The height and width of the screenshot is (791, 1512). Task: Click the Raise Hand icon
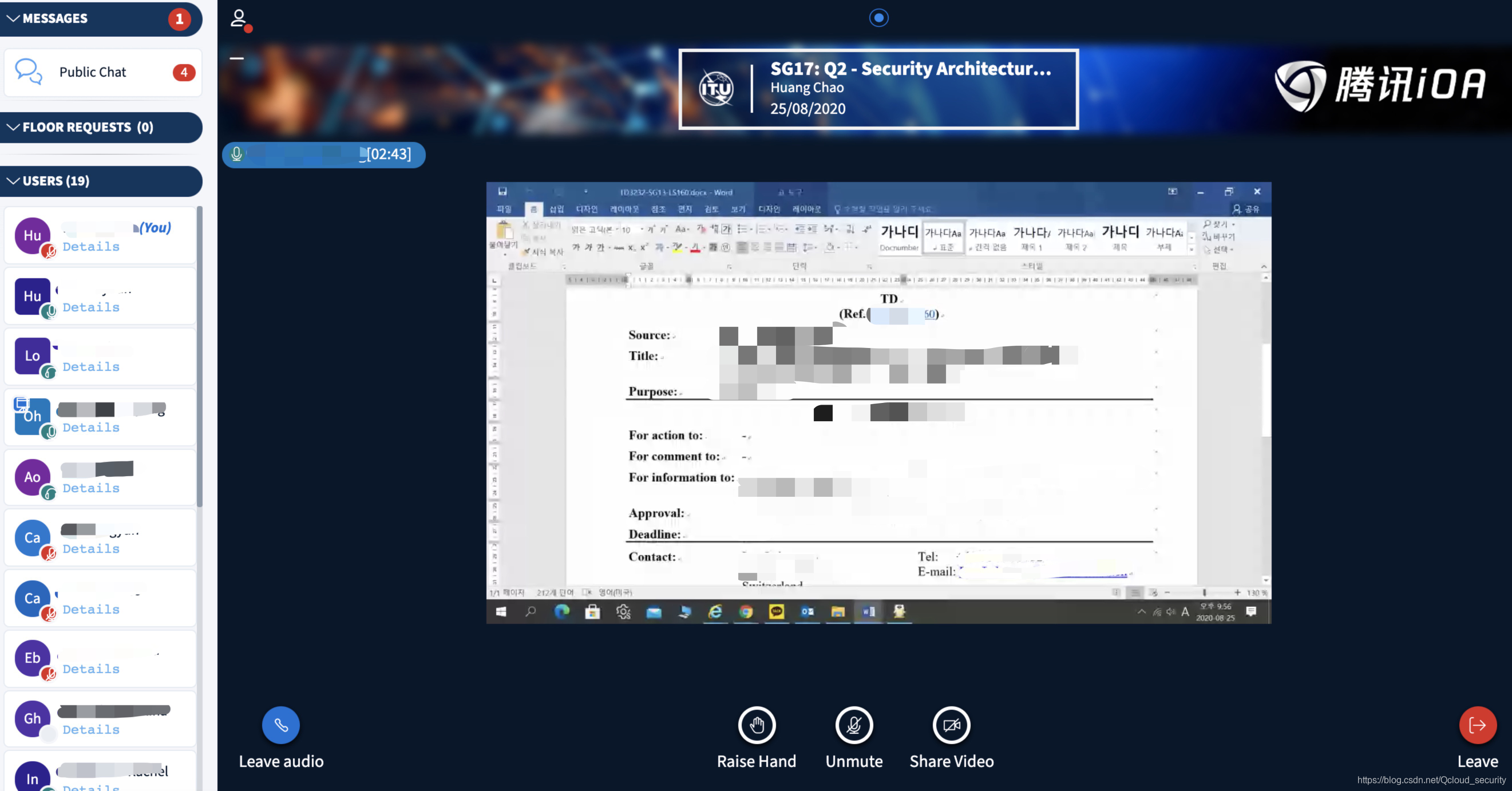coord(757,725)
